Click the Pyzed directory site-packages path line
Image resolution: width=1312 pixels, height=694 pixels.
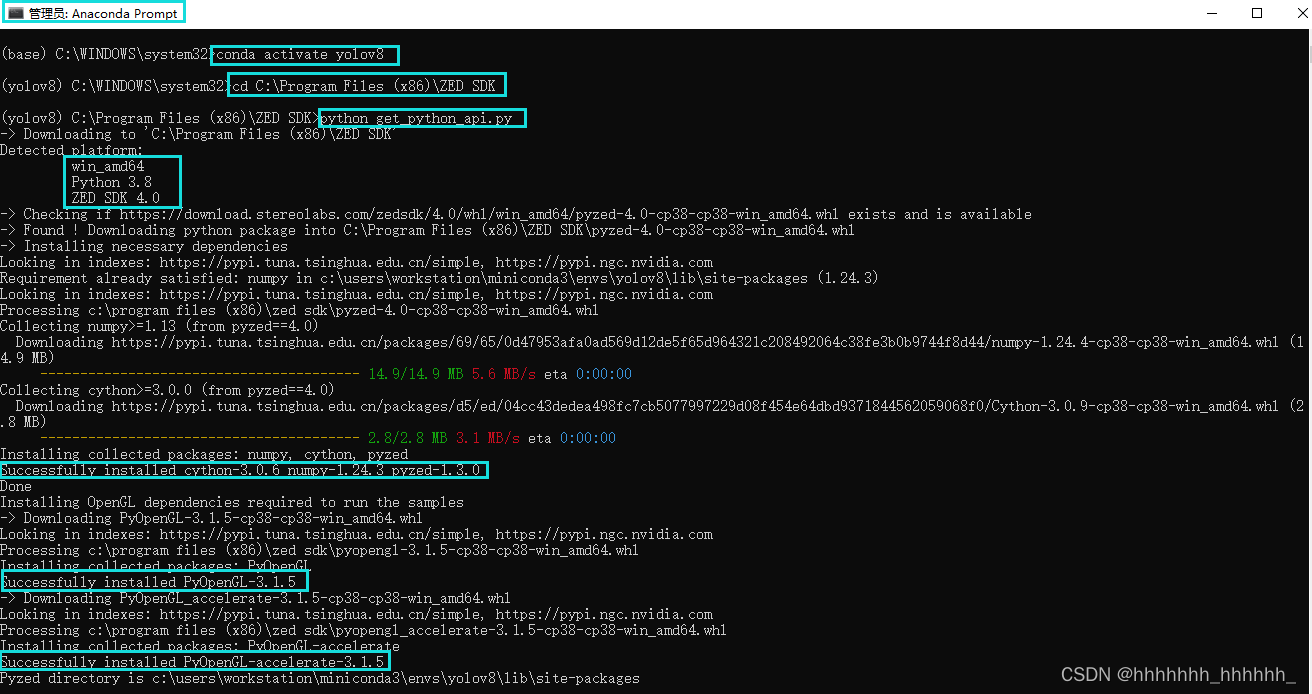[x=320, y=678]
